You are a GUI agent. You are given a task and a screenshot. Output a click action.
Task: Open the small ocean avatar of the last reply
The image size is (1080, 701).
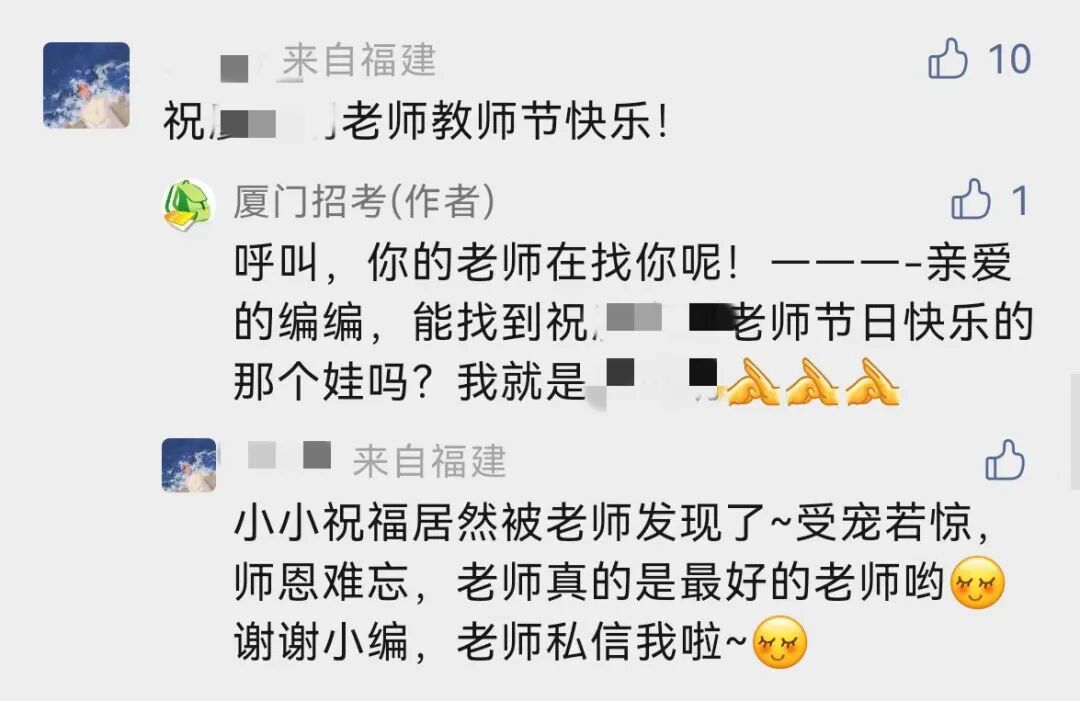189,465
